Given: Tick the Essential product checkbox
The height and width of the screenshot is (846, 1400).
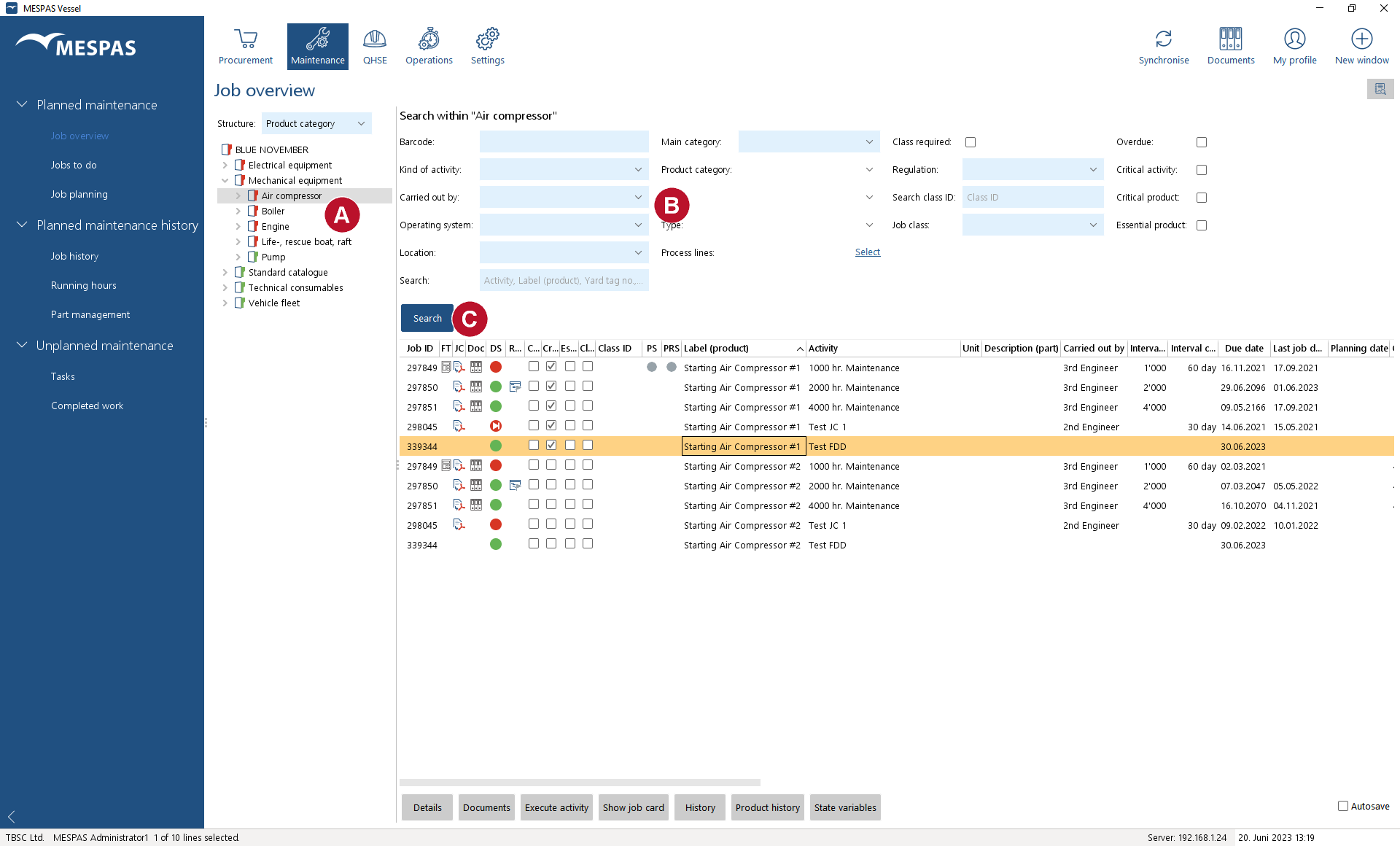Looking at the screenshot, I should pyautogui.click(x=1202, y=225).
